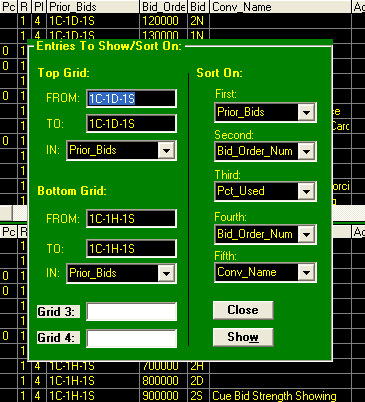Viewport: 365px width, 402px height.
Task: Click the Grid 3 label button
Action: 58,312
